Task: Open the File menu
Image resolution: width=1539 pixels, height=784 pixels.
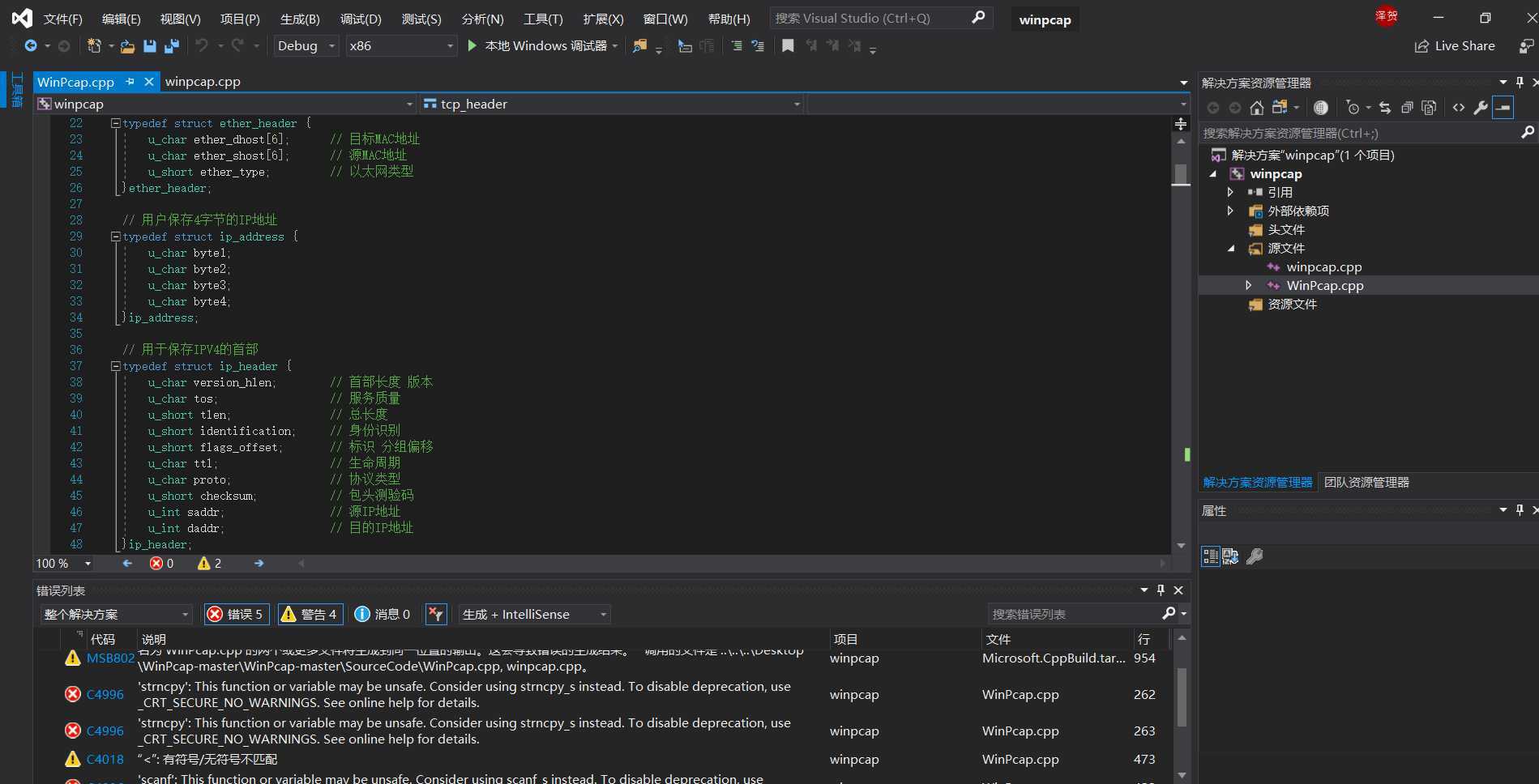Action: pyautogui.click(x=62, y=19)
